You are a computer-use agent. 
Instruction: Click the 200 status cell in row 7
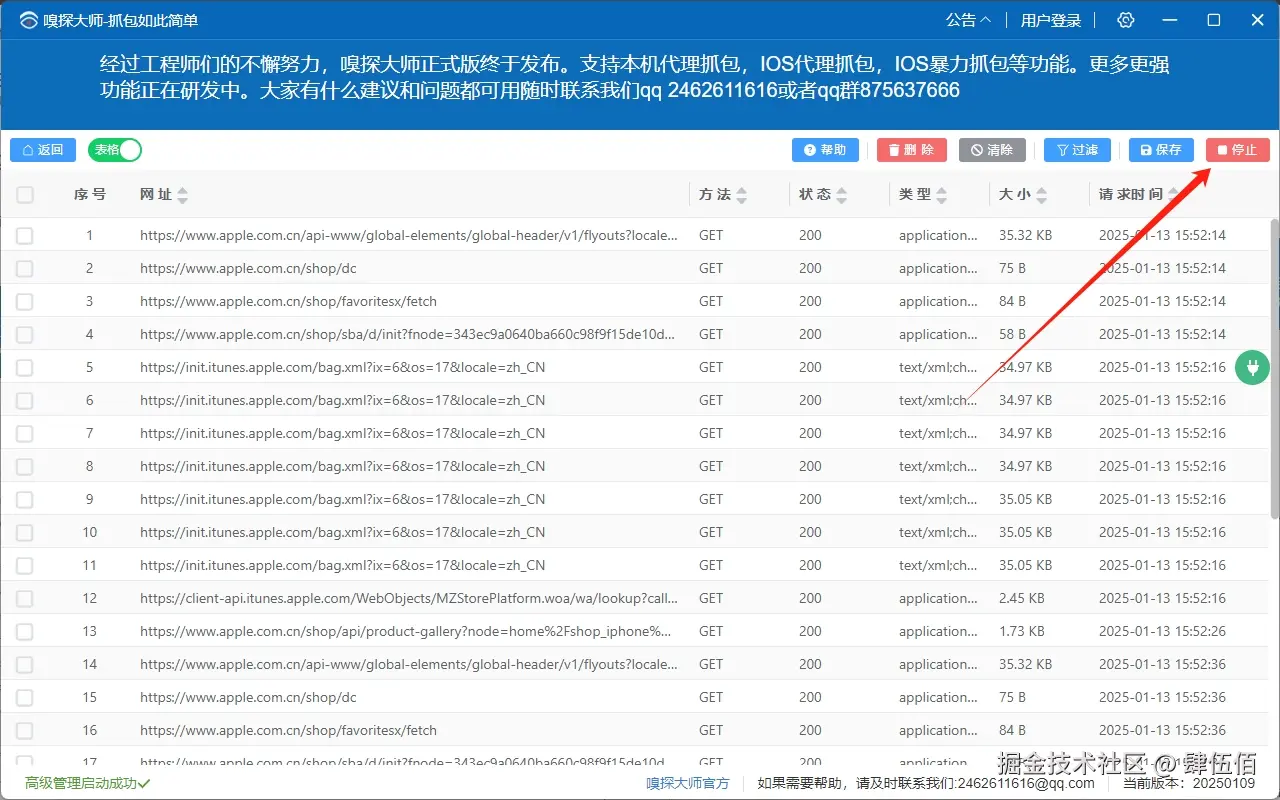pos(810,433)
